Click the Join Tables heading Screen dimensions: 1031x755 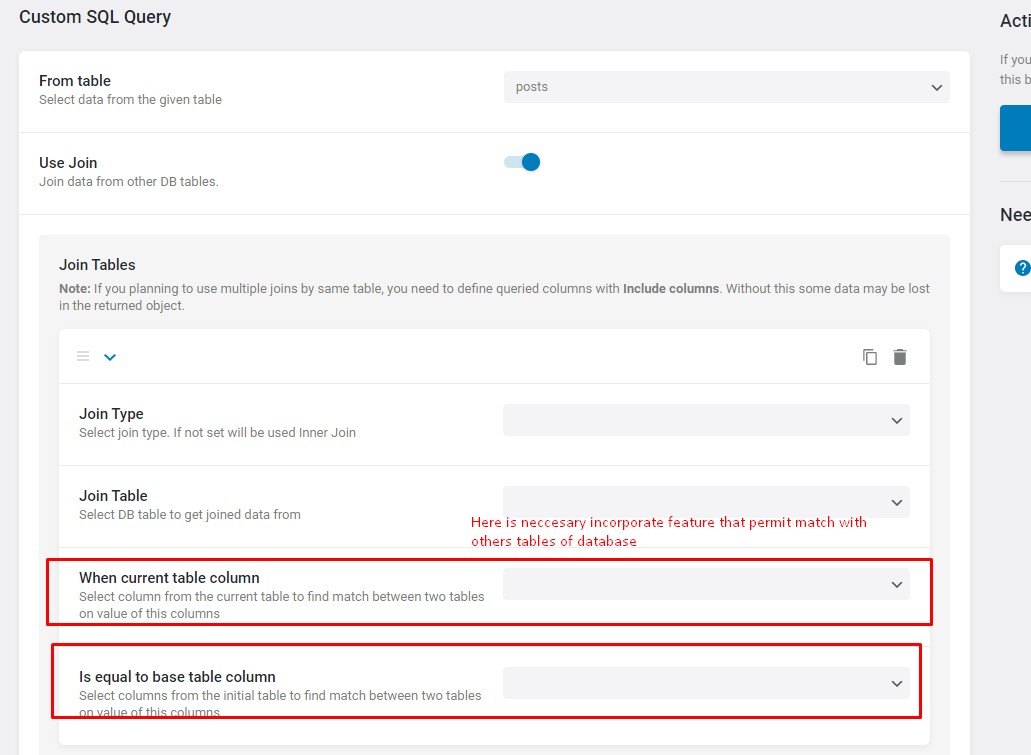[x=97, y=264]
